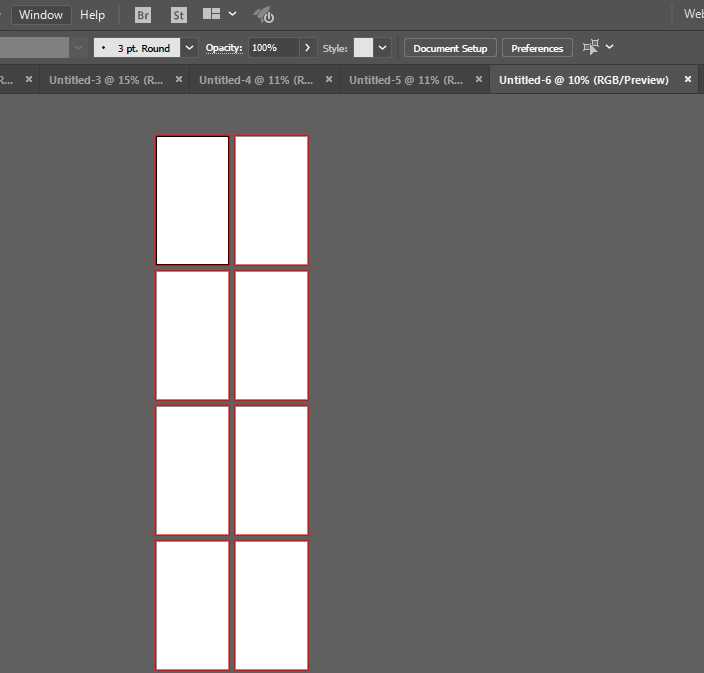Open the arrange documents layout icon
Viewport: 704px width, 673px height.
click(212, 15)
